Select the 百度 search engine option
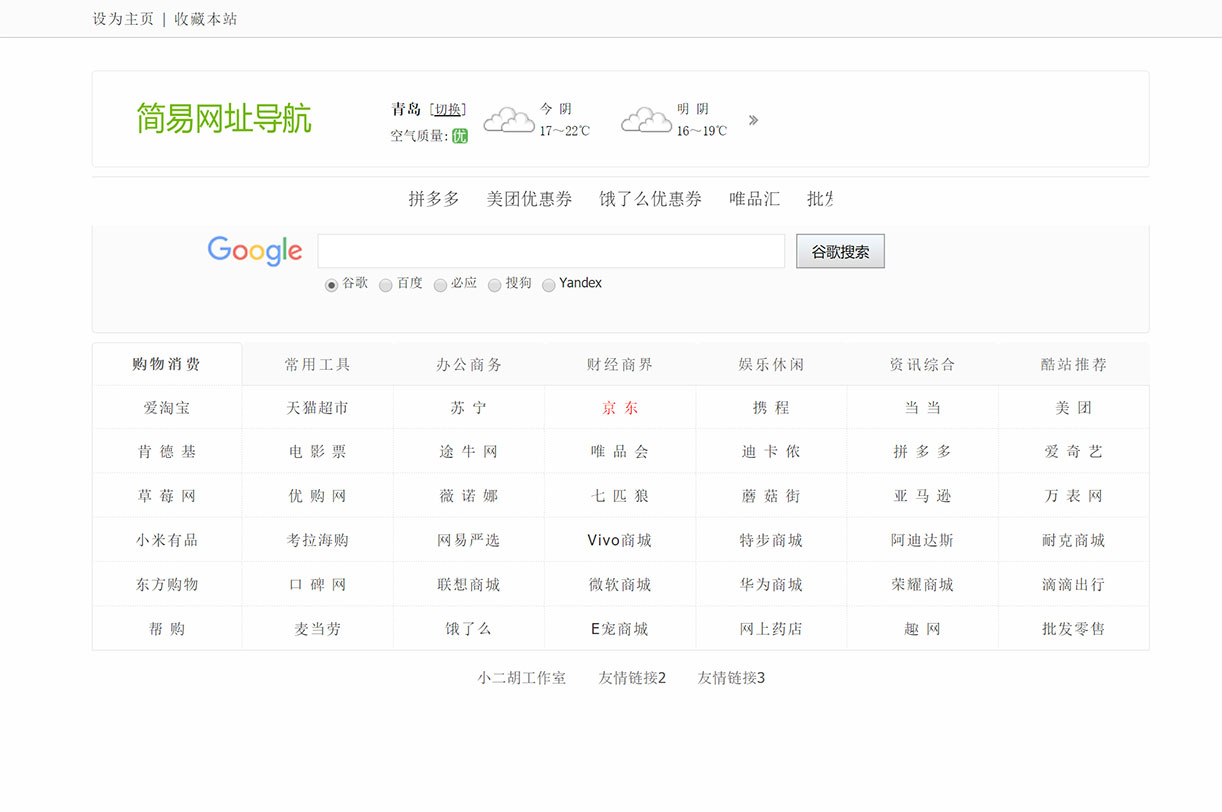This screenshot has width=1222, height=812. click(x=386, y=284)
